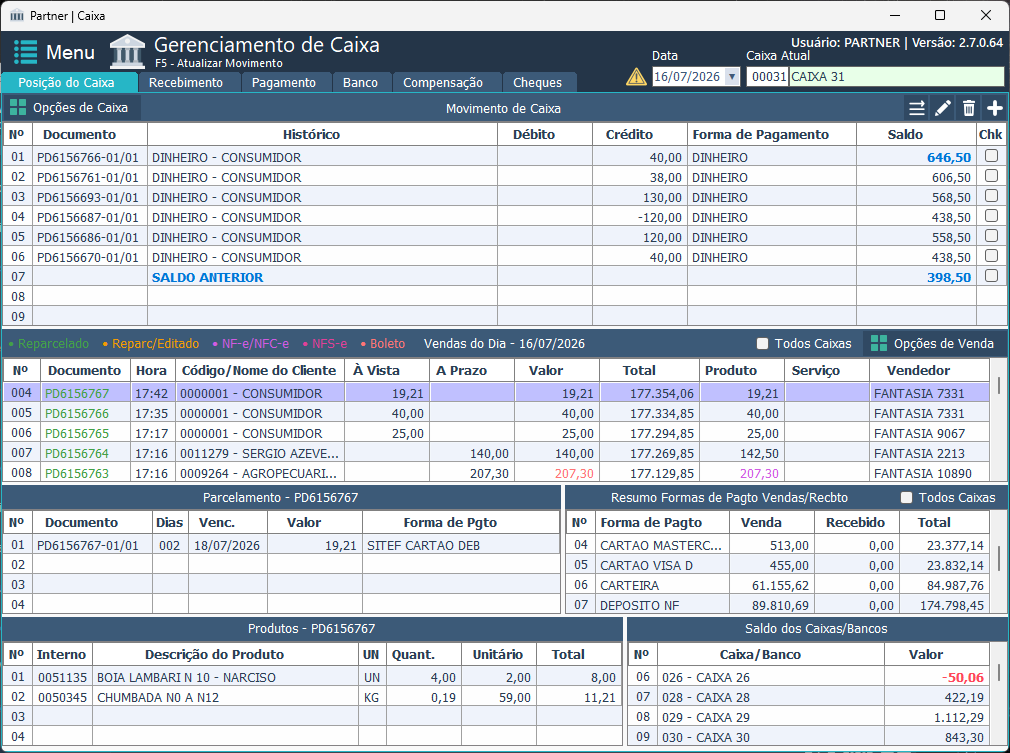The width and height of the screenshot is (1010, 753).
Task: Select CARTEIRA payment row
Action: point(778,585)
